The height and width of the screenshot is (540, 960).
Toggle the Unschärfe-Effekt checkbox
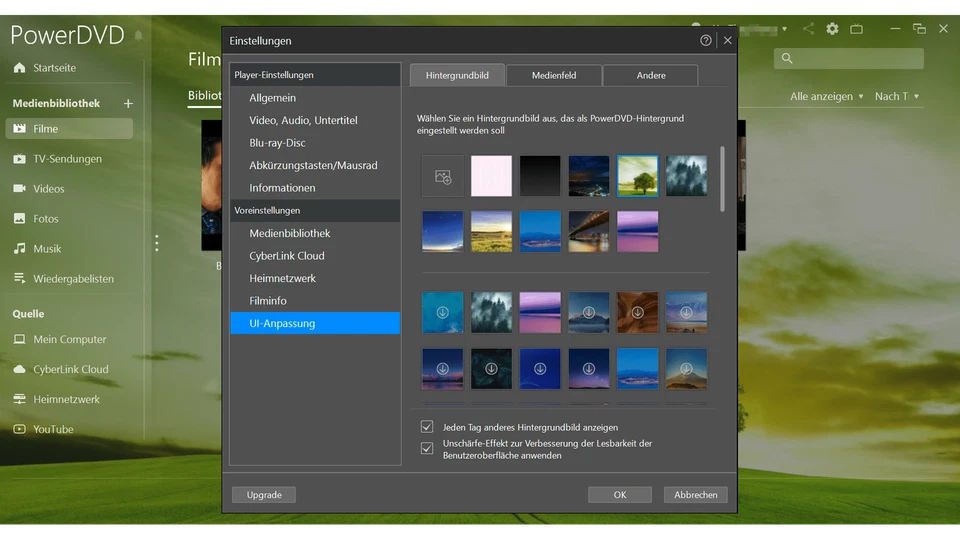(428, 448)
